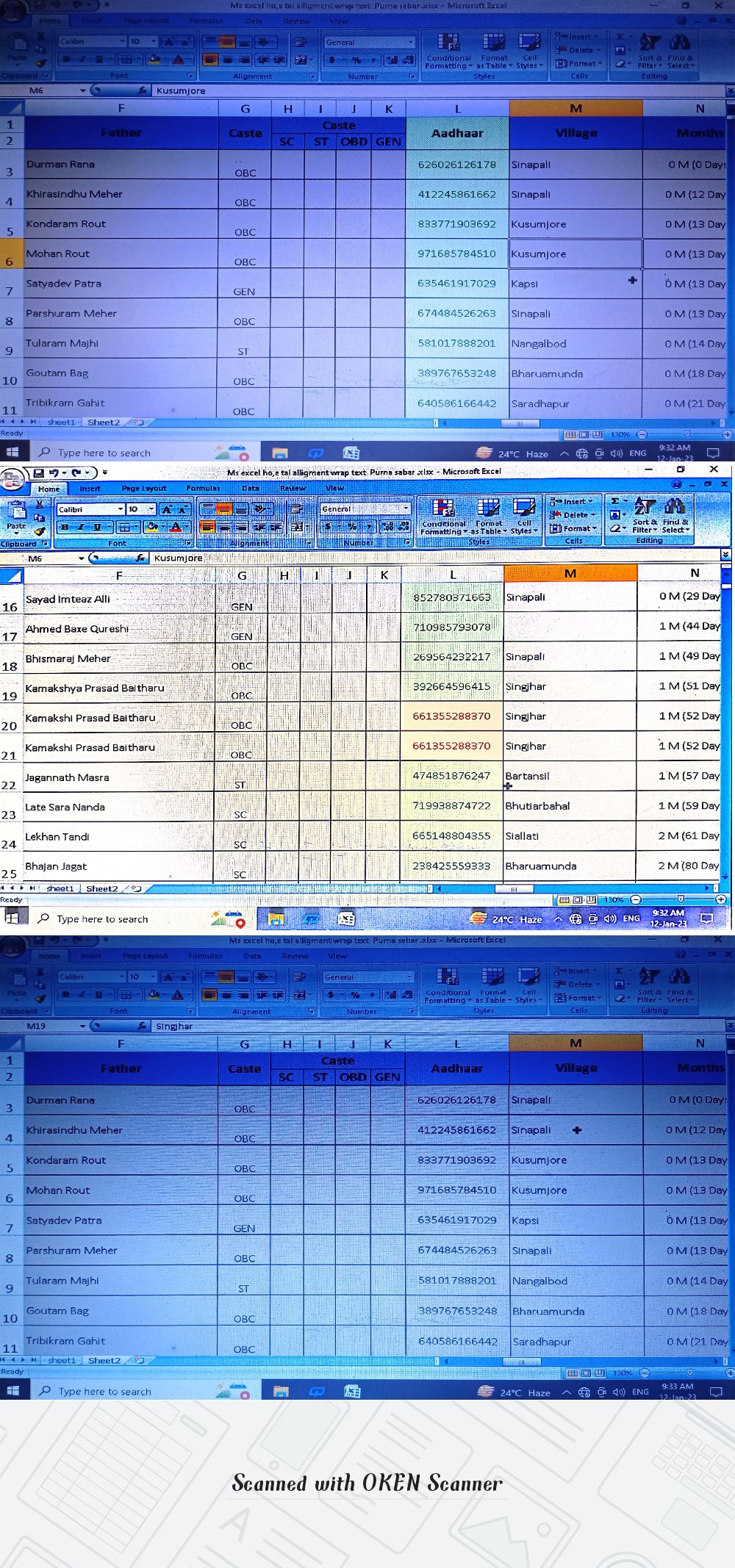Toggle Italic in the rows 16-25 Excel window
This screenshot has height=1568, width=735.
click(81, 527)
